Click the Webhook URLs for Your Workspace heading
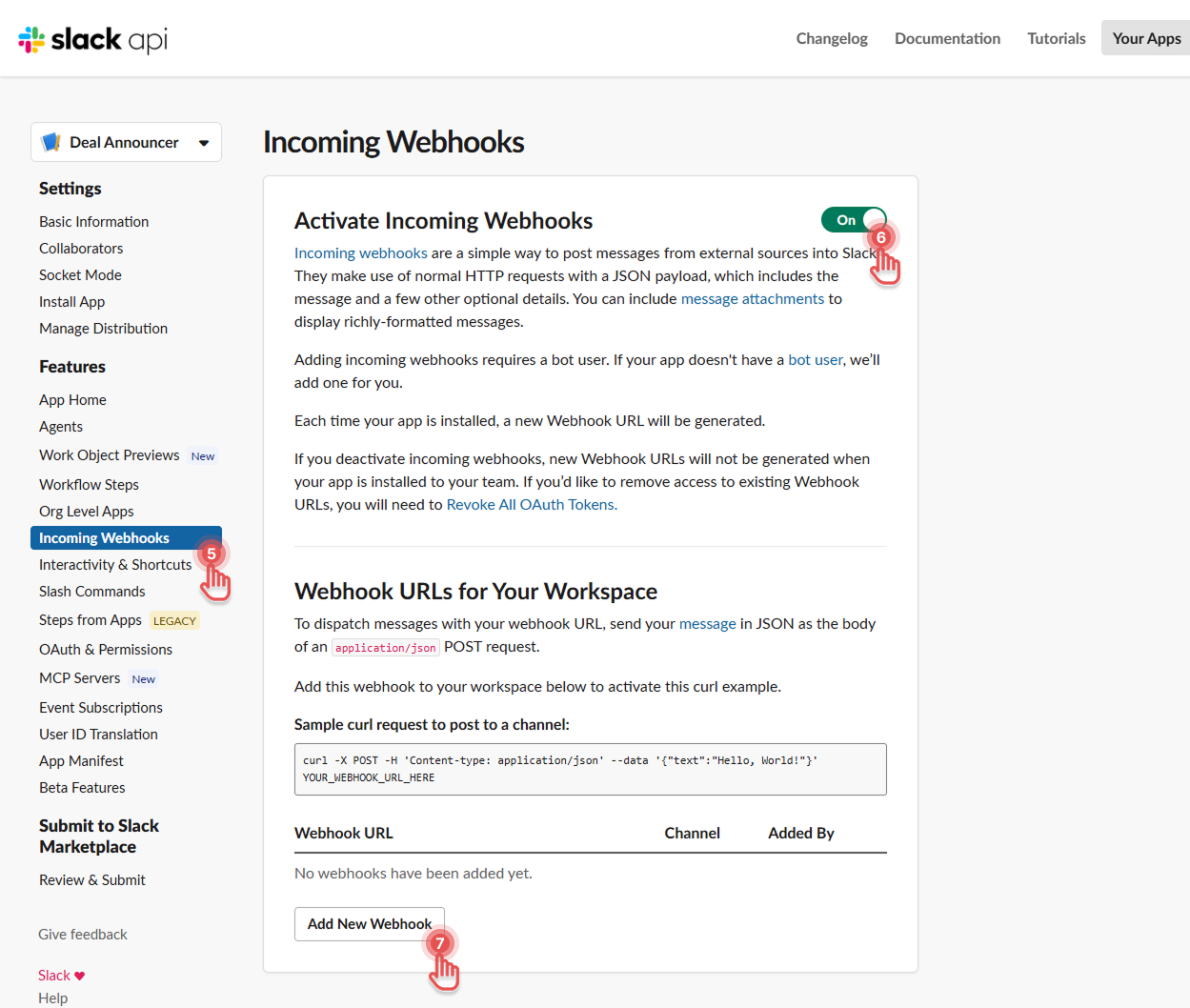Viewport: 1190px width, 1008px height. 475,591
